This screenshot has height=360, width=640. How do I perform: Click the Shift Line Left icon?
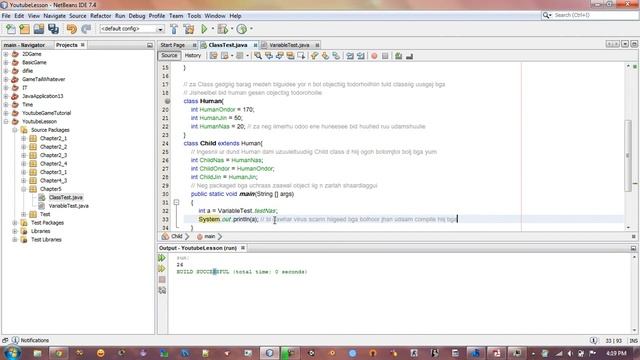click(350, 56)
